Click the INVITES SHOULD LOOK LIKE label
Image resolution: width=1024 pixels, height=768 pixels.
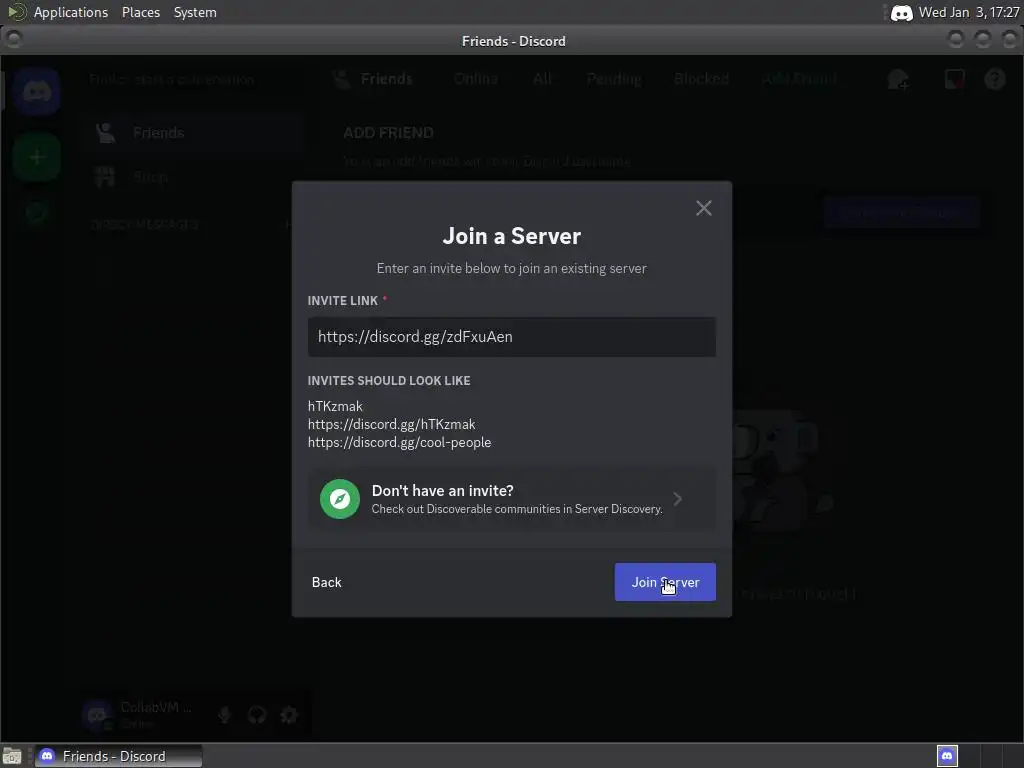pyautogui.click(x=389, y=381)
